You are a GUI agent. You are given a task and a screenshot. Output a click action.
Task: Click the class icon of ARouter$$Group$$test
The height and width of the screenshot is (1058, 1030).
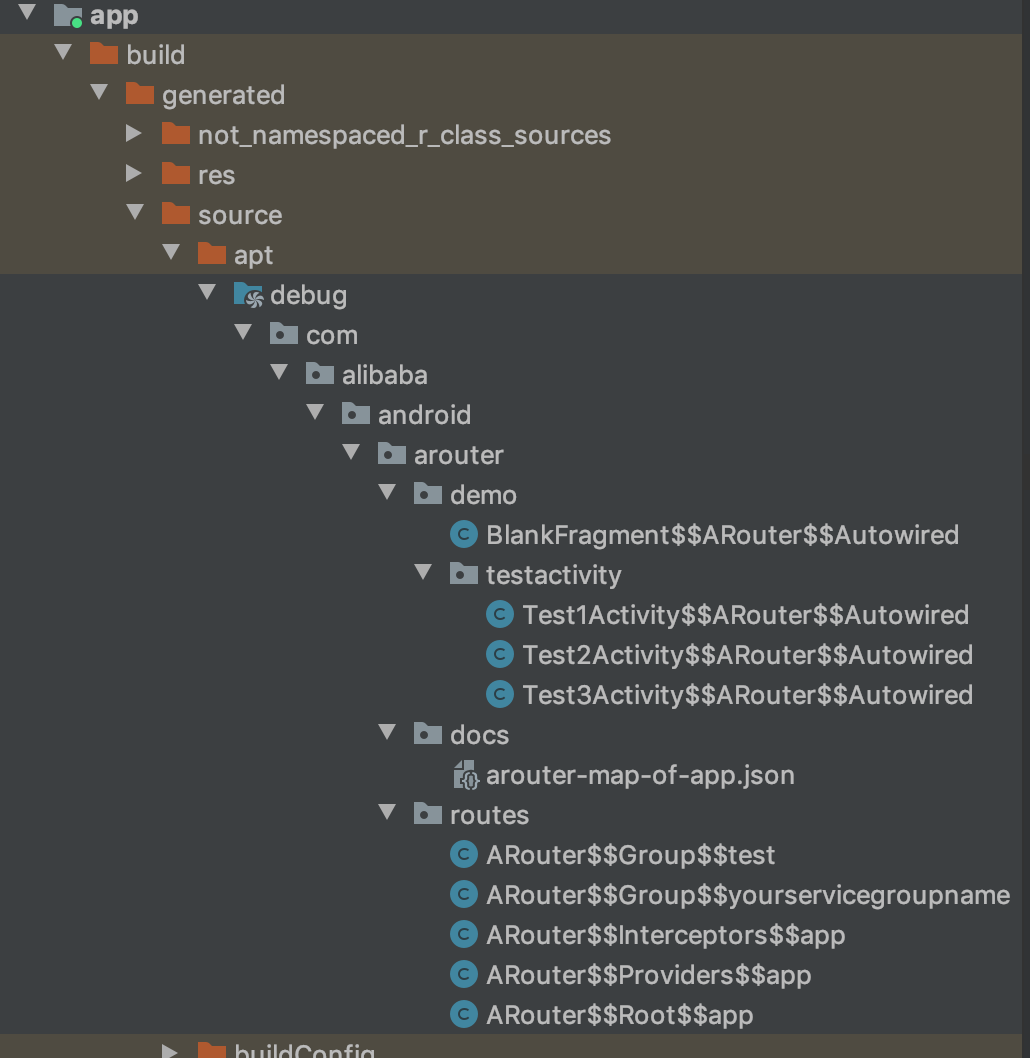[x=464, y=854]
